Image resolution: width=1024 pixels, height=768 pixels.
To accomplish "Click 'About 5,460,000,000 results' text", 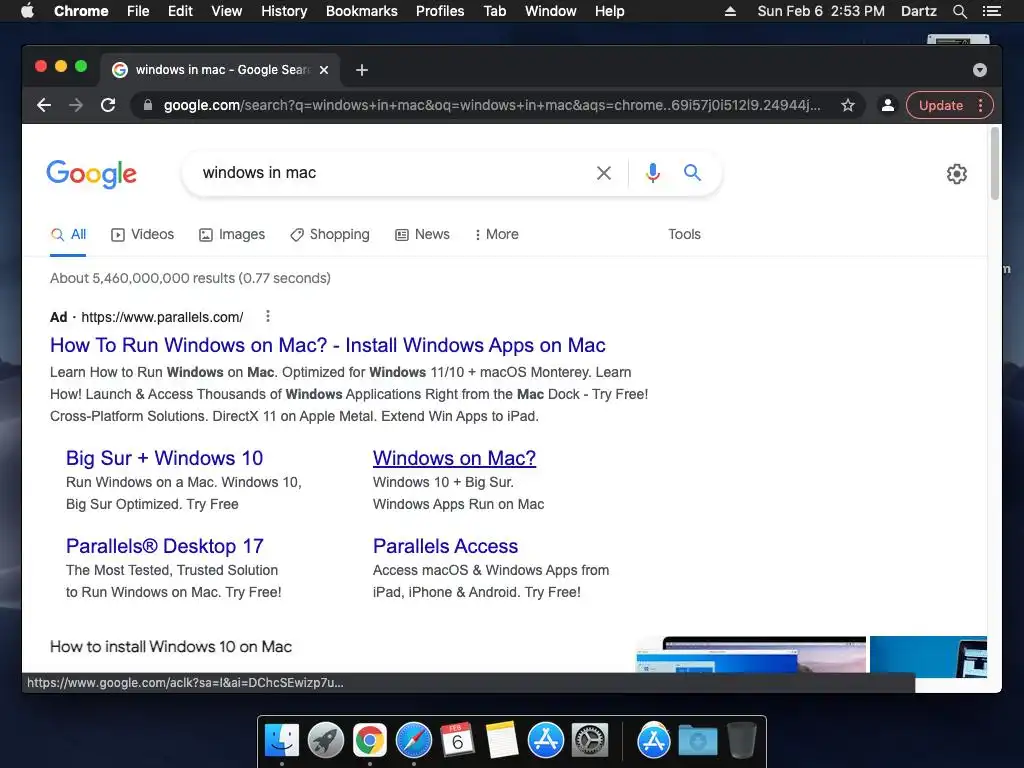I will pyautogui.click(x=191, y=278).
